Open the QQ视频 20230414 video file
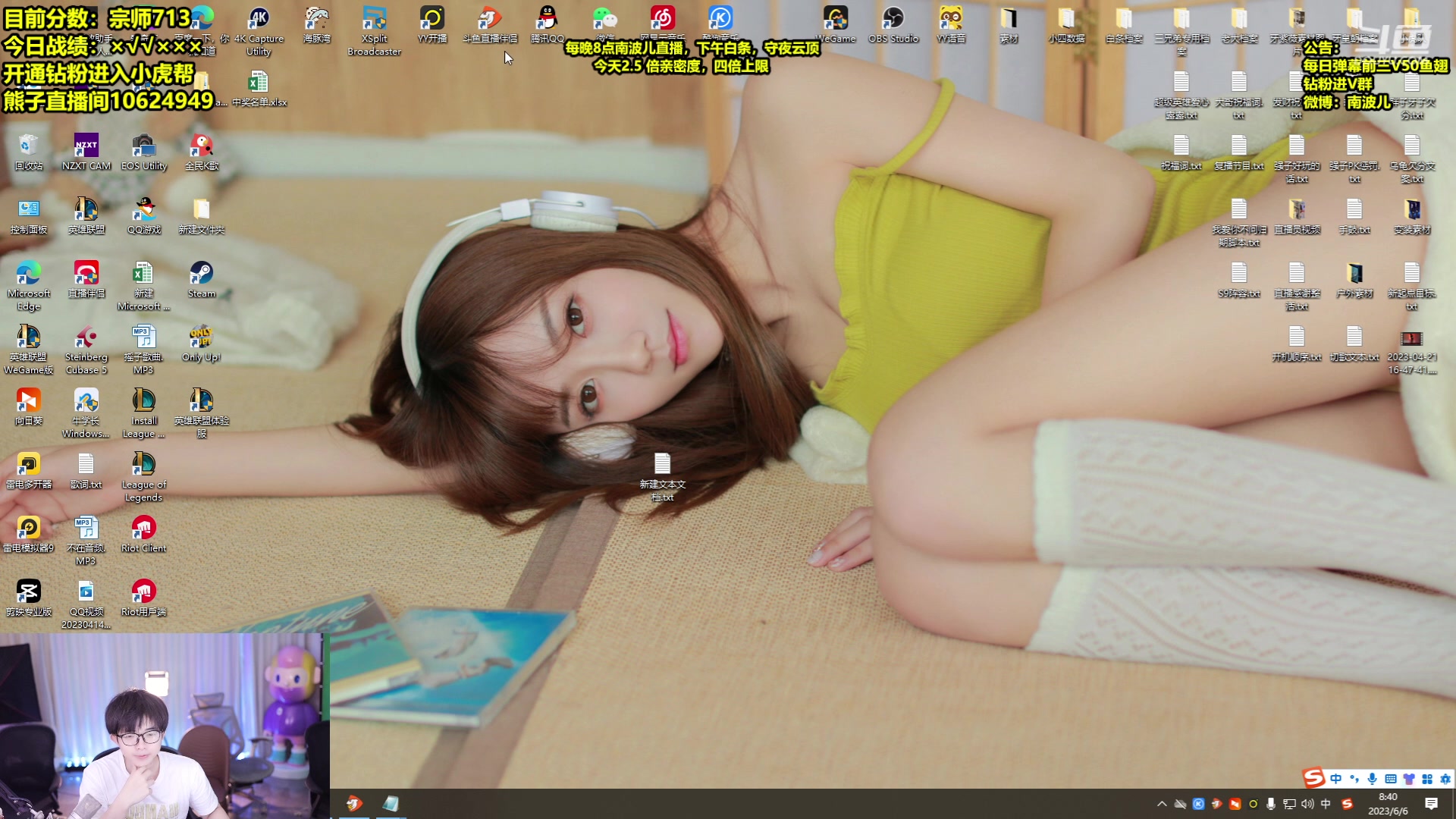 pyautogui.click(x=86, y=604)
